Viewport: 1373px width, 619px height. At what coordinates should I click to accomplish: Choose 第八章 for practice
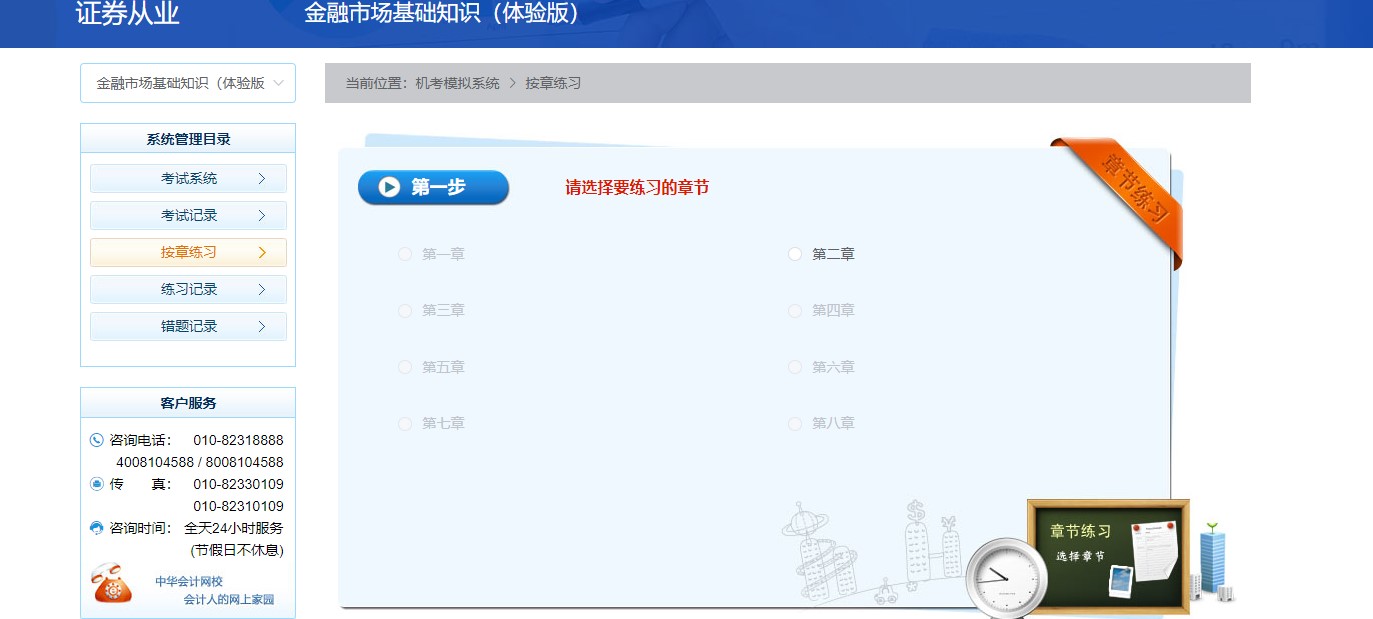coord(795,423)
